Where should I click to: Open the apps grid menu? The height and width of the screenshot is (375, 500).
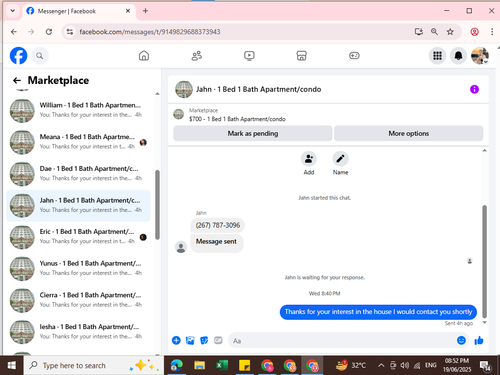tap(437, 56)
